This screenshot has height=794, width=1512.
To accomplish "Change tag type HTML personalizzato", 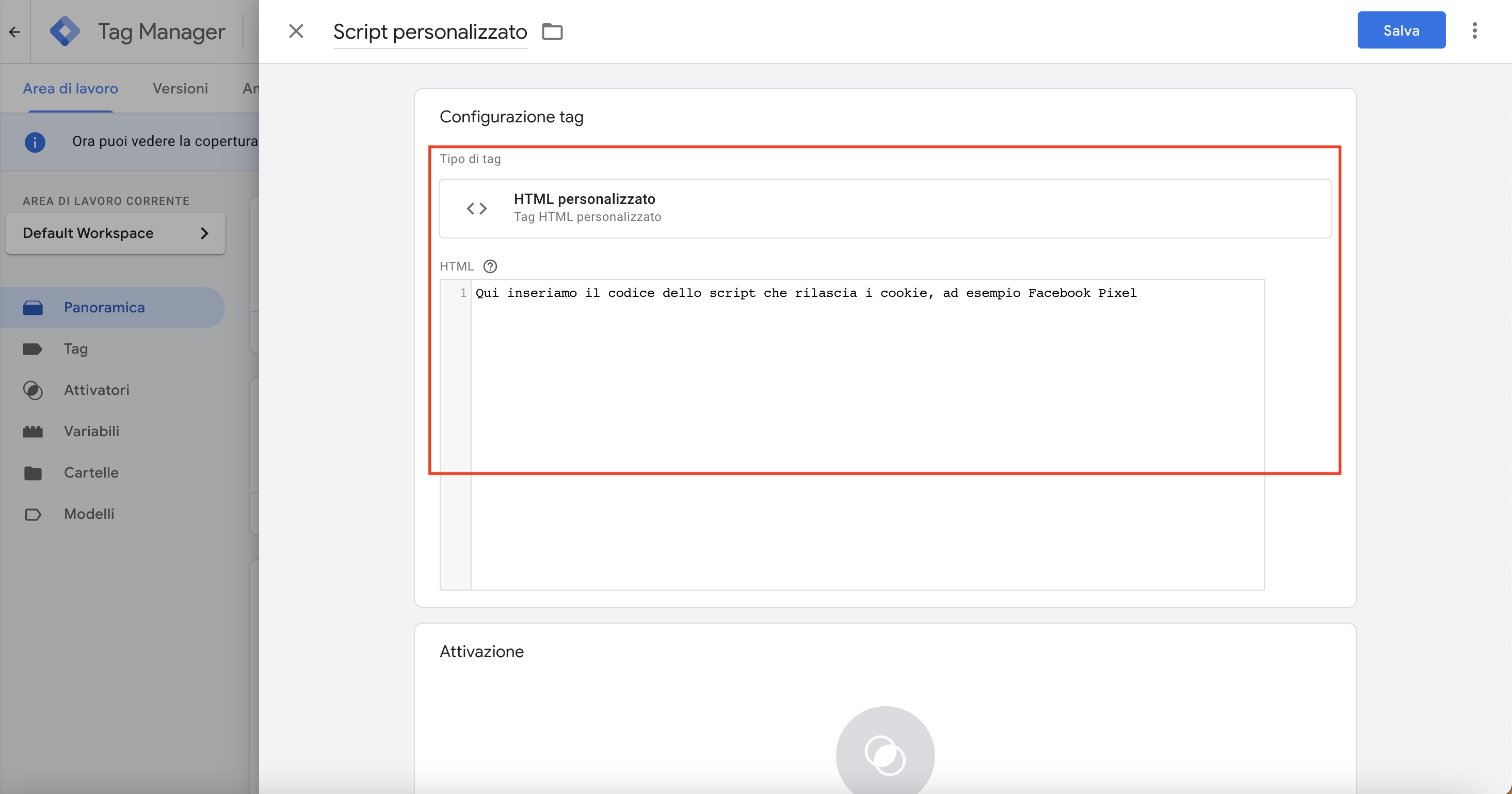I will [885, 209].
